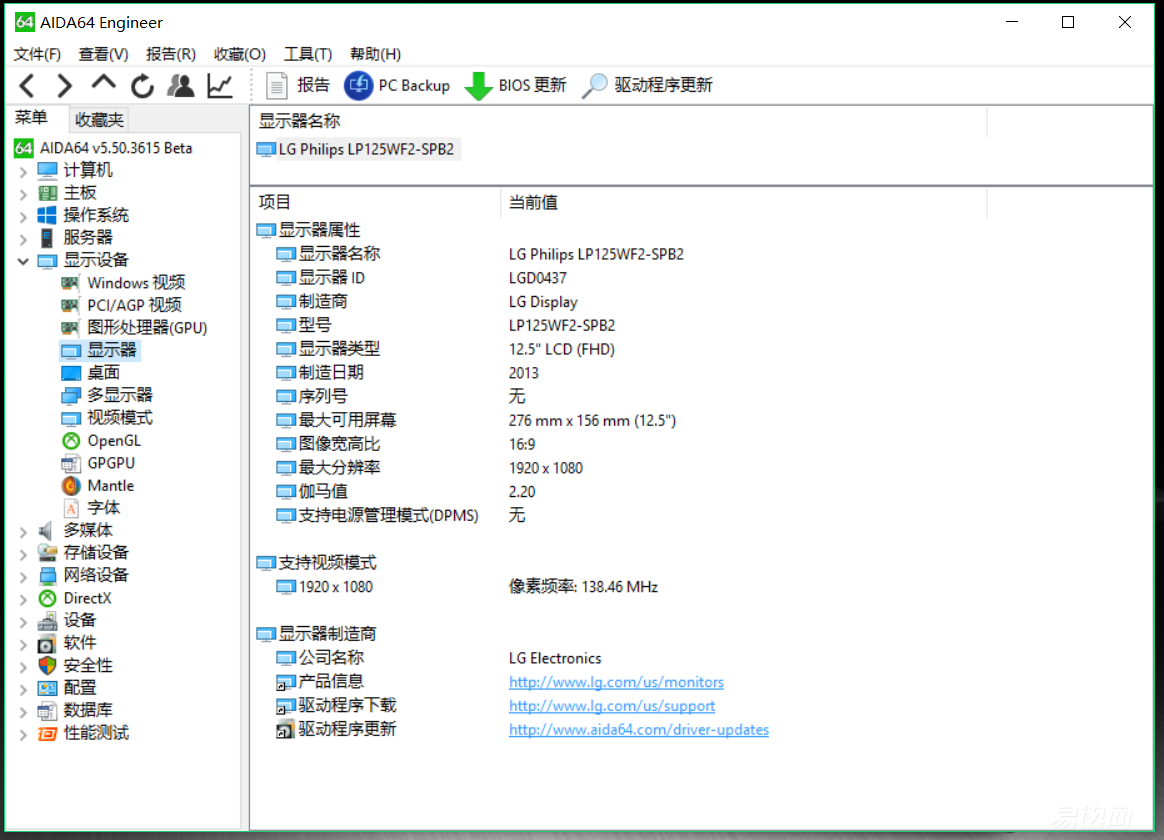The height and width of the screenshot is (840, 1164).
Task: Click the 项目 column header
Action: pos(376,202)
